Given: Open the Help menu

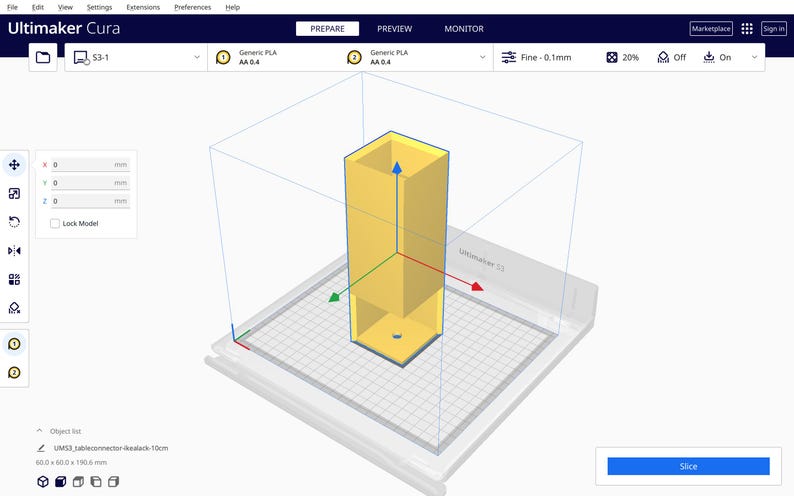Looking at the screenshot, I should click(x=232, y=7).
